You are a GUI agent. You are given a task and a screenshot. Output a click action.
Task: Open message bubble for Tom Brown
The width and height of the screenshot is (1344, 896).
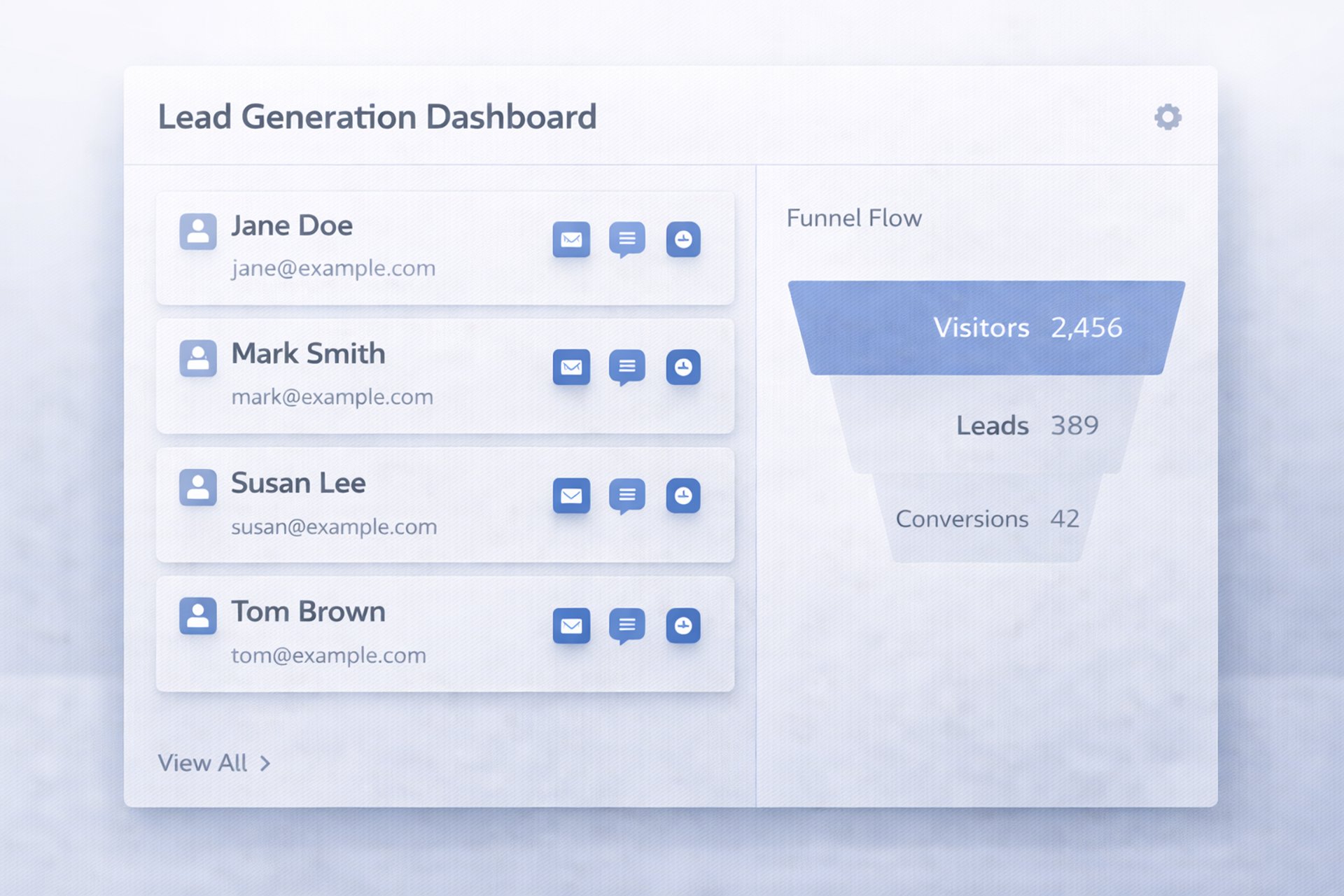click(626, 624)
